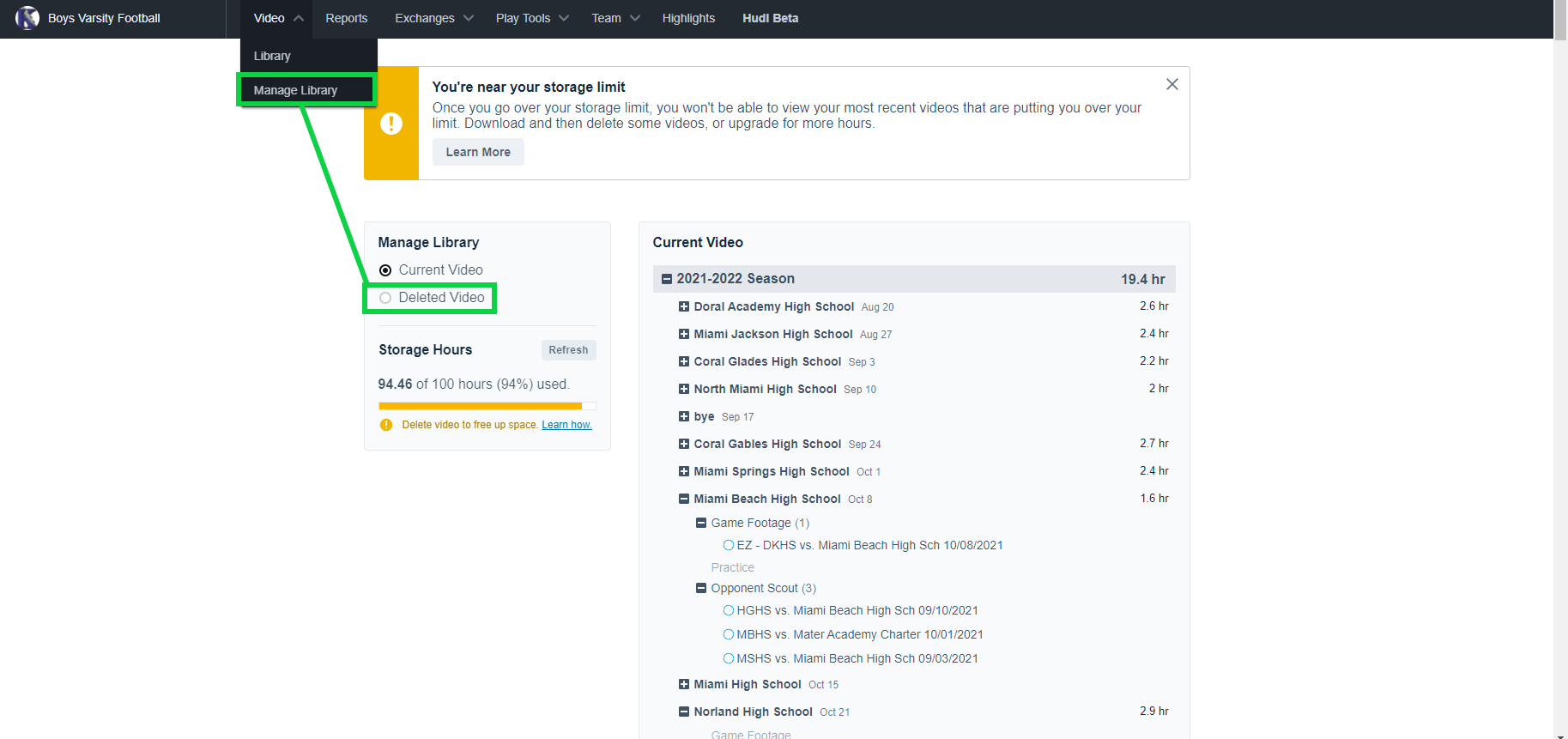Expand the bye Sep 17 row
1568x739 pixels.
coord(684,416)
